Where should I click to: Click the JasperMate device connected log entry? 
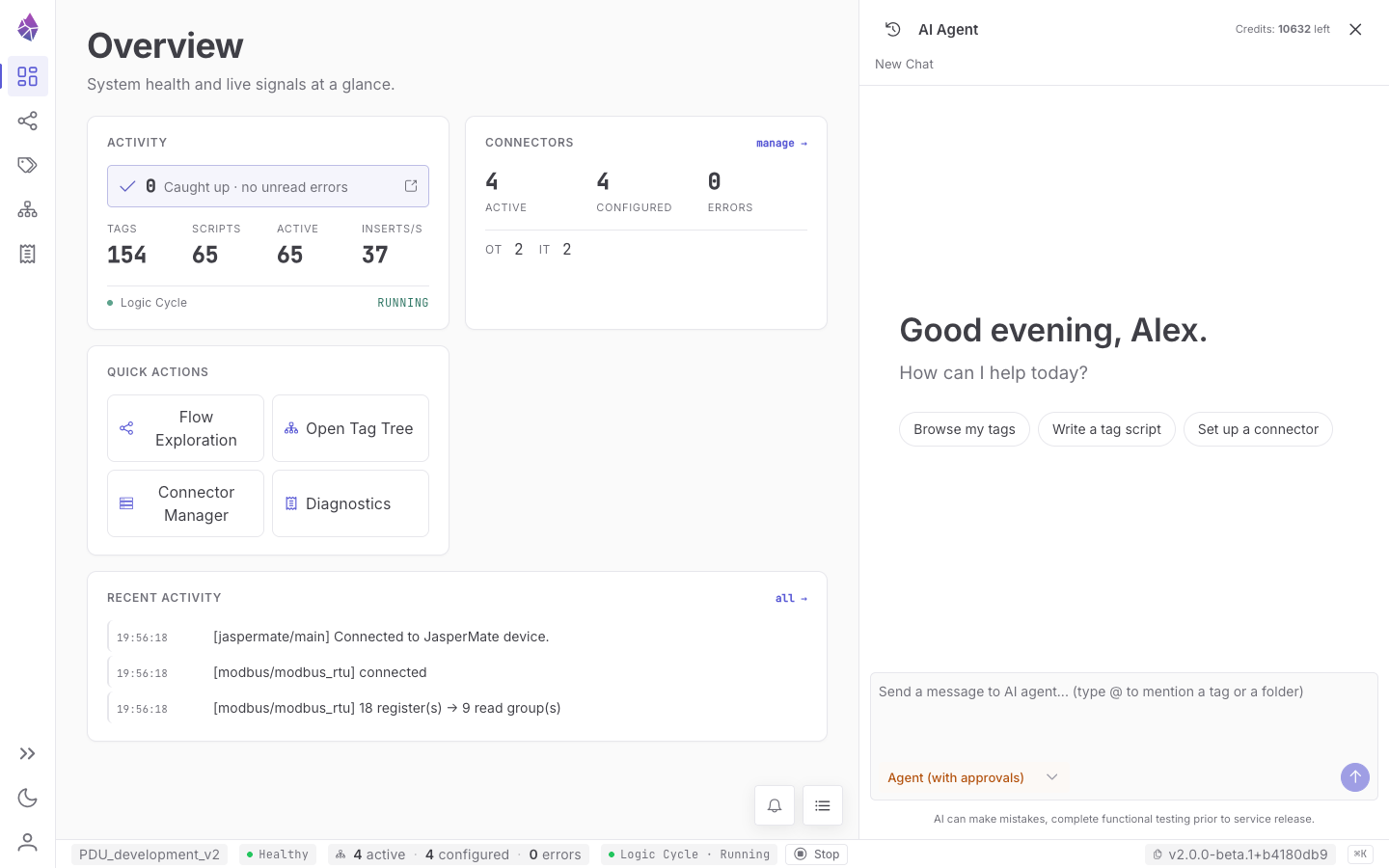coord(457,637)
